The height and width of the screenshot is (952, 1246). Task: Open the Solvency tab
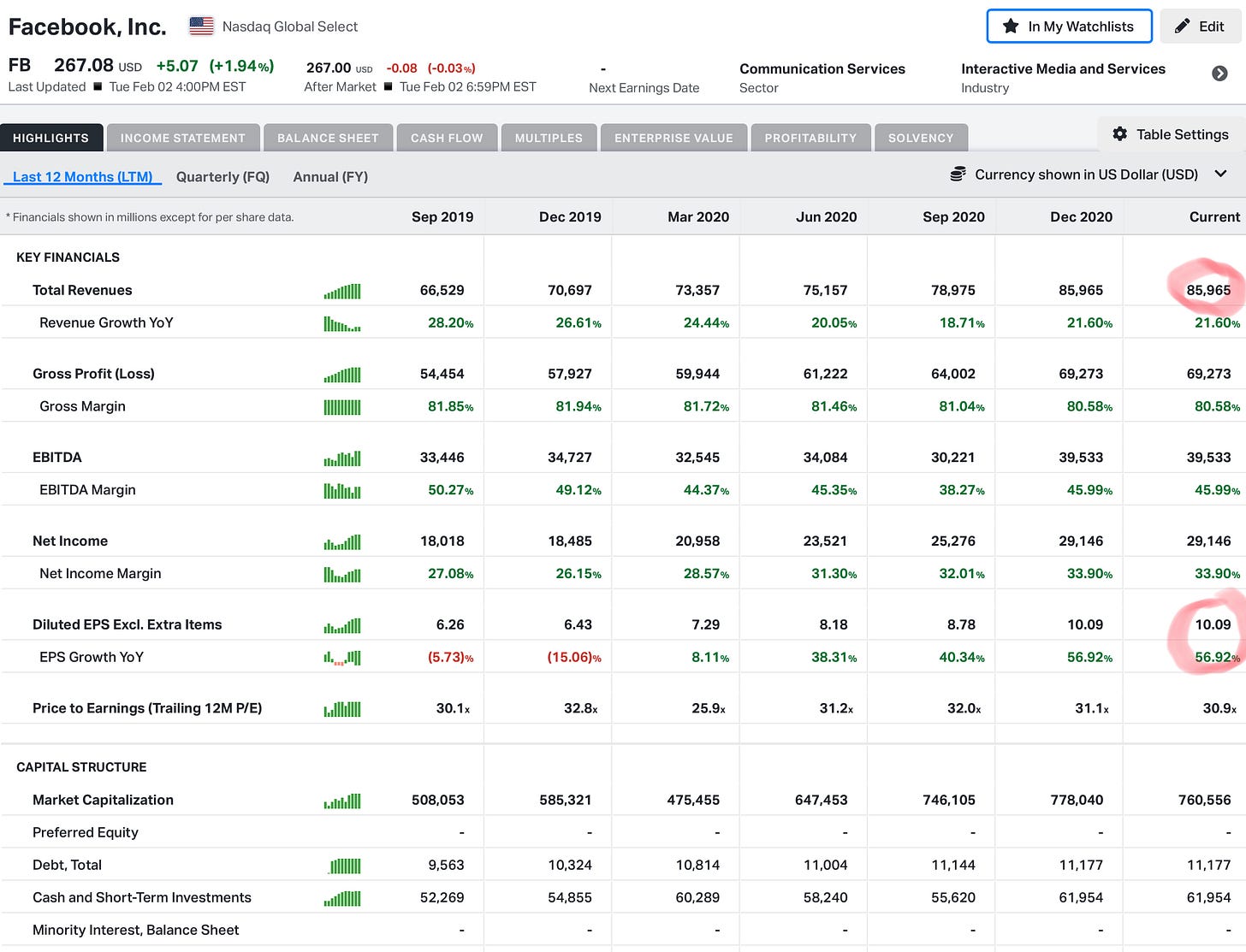click(x=921, y=138)
